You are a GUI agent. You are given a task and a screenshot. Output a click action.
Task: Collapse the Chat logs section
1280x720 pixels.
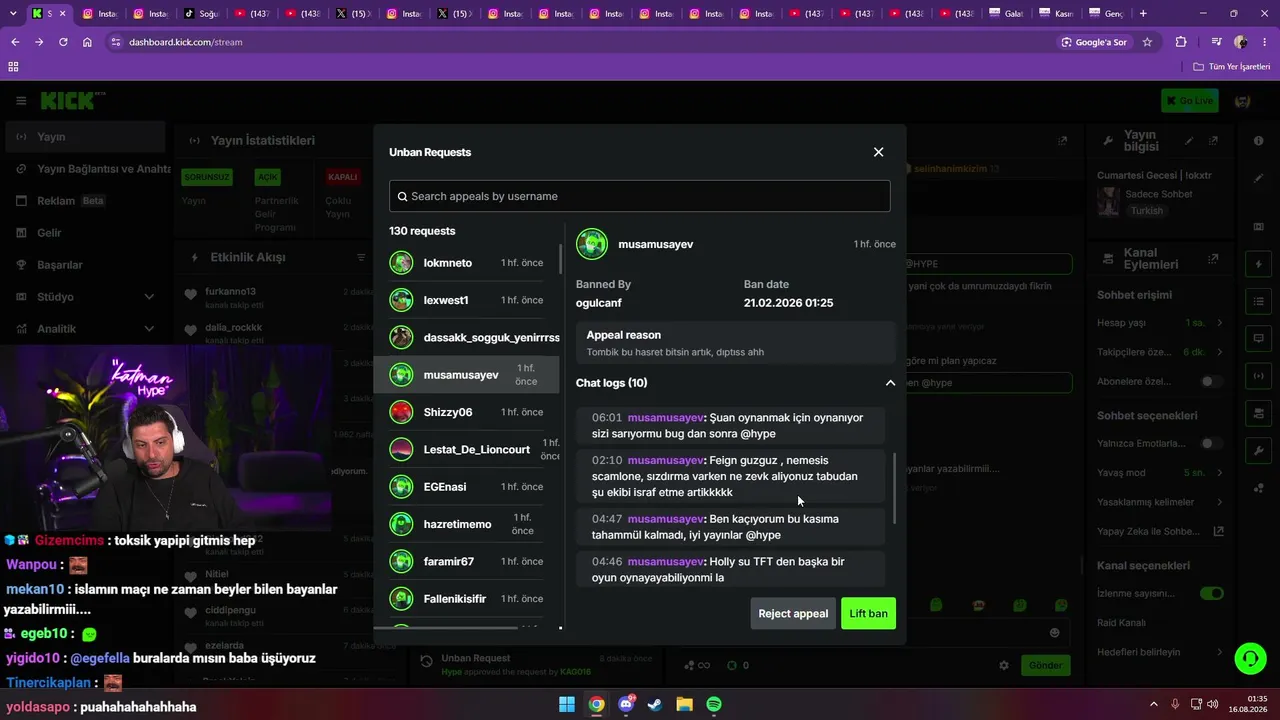890,383
